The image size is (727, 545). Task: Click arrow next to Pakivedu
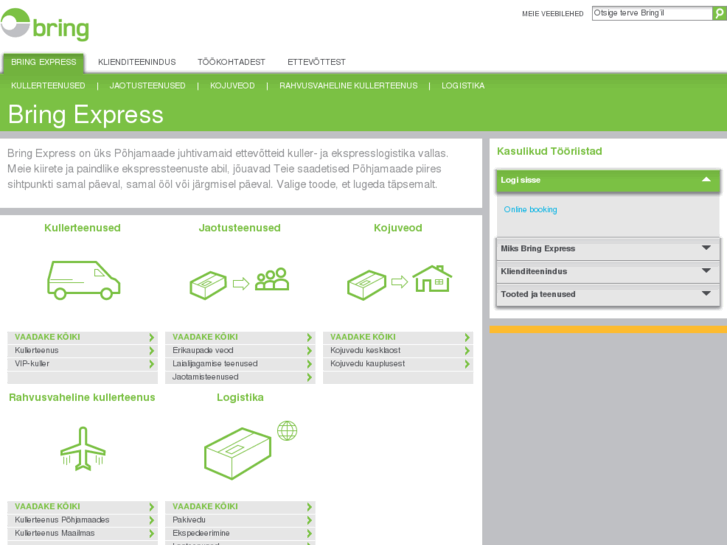[x=309, y=520]
